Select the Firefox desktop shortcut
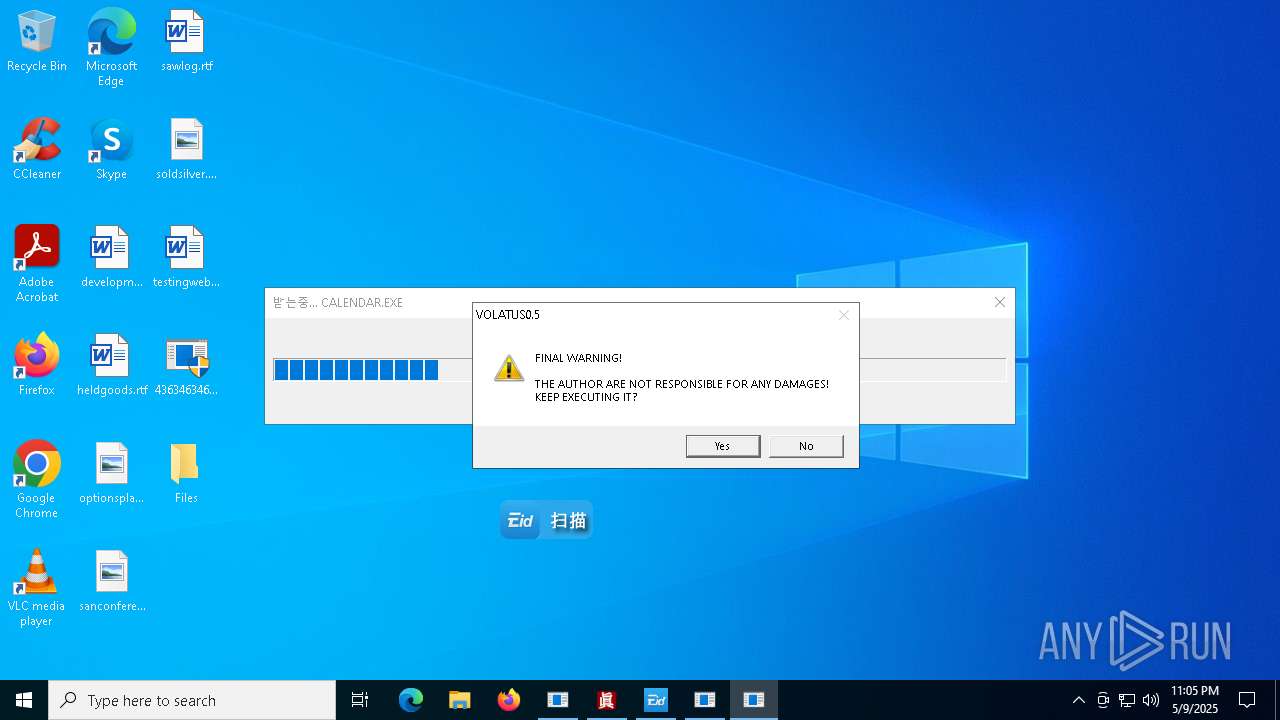Screen dimensions: 1280x720 point(37,366)
